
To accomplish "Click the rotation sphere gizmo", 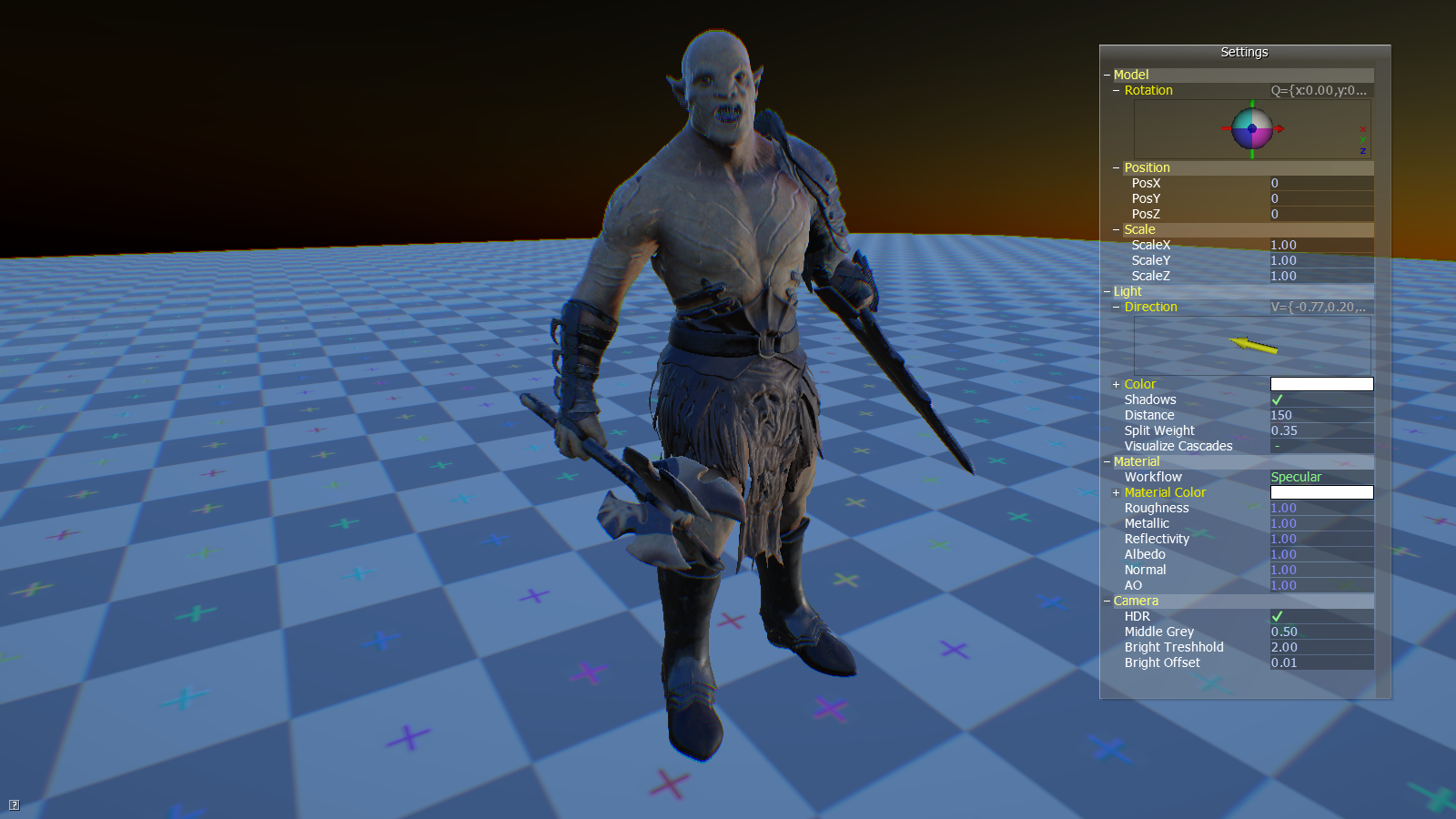I will pos(1252,129).
